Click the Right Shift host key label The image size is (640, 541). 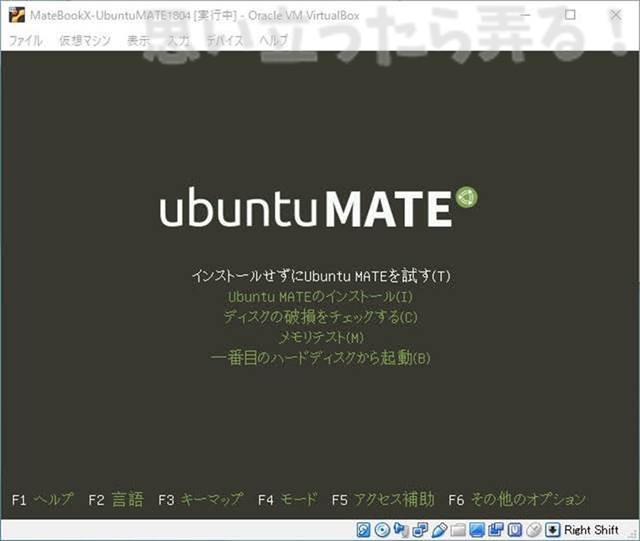point(591,530)
